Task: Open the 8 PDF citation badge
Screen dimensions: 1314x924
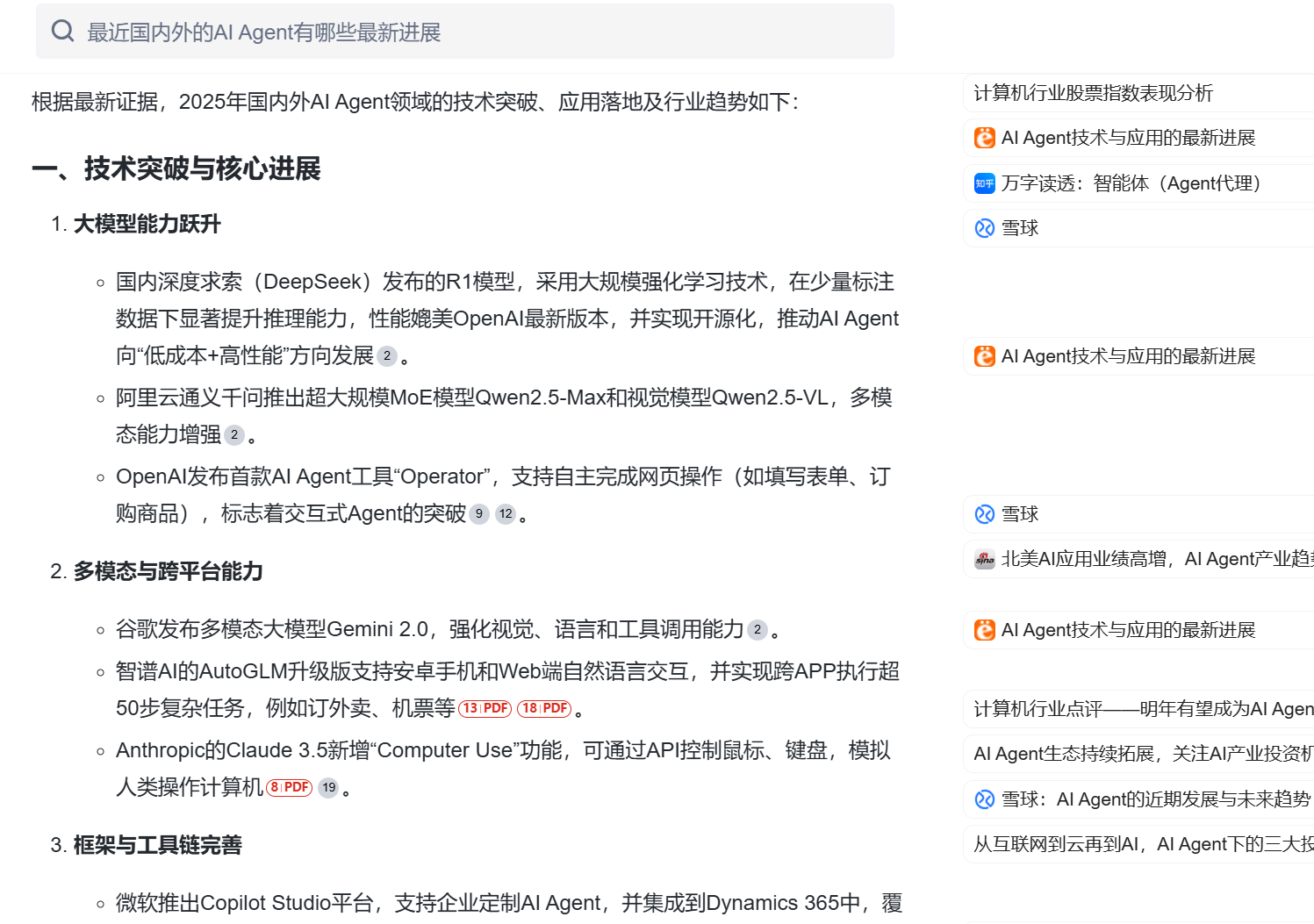Action: click(x=290, y=787)
